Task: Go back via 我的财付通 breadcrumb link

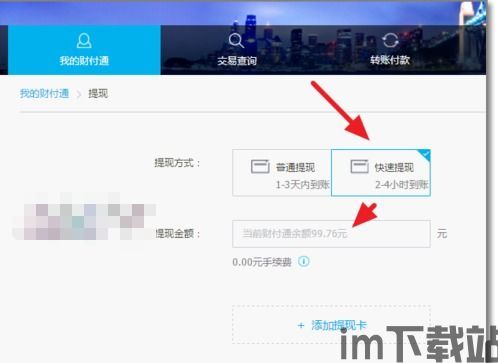Action: (44, 93)
